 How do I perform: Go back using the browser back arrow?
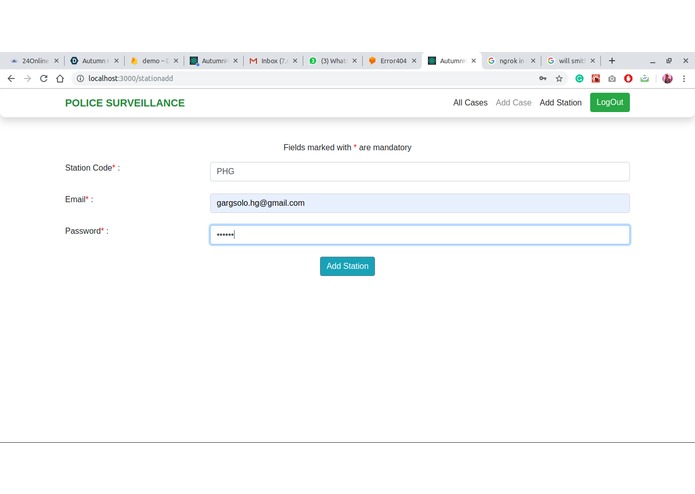(x=11, y=78)
